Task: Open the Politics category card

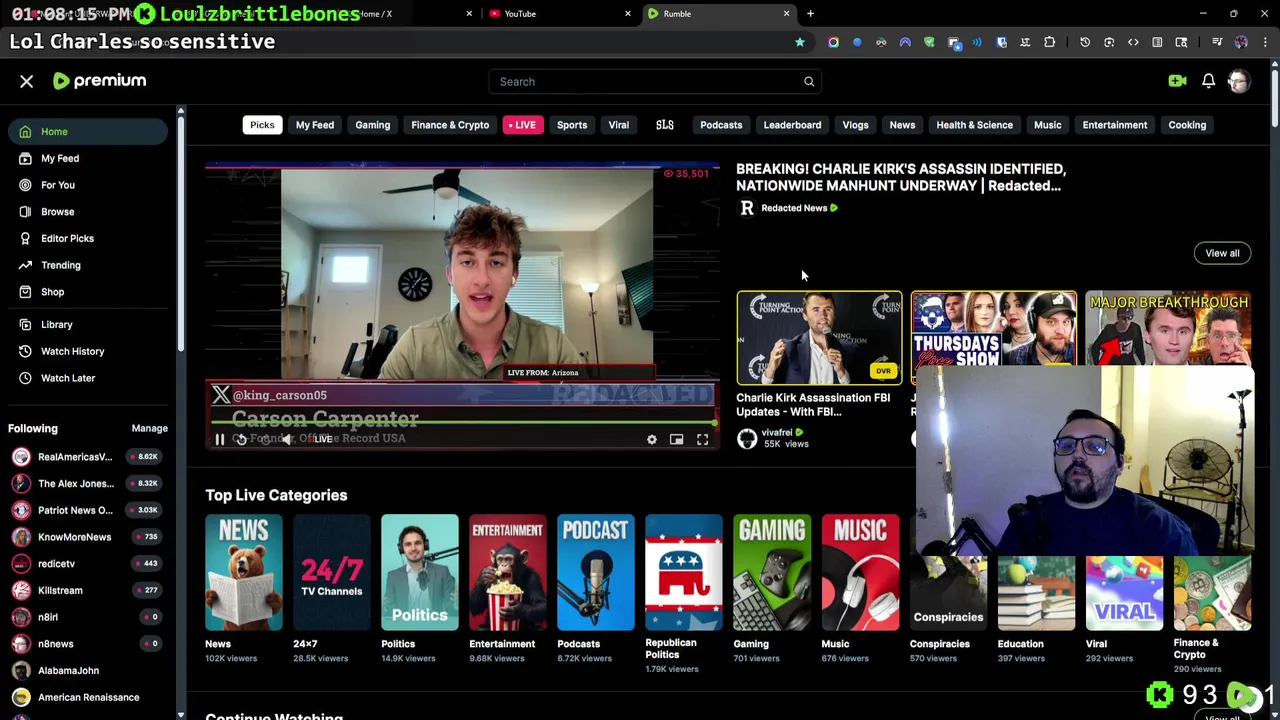Action: pyautogui.click(x=419, y=573)
